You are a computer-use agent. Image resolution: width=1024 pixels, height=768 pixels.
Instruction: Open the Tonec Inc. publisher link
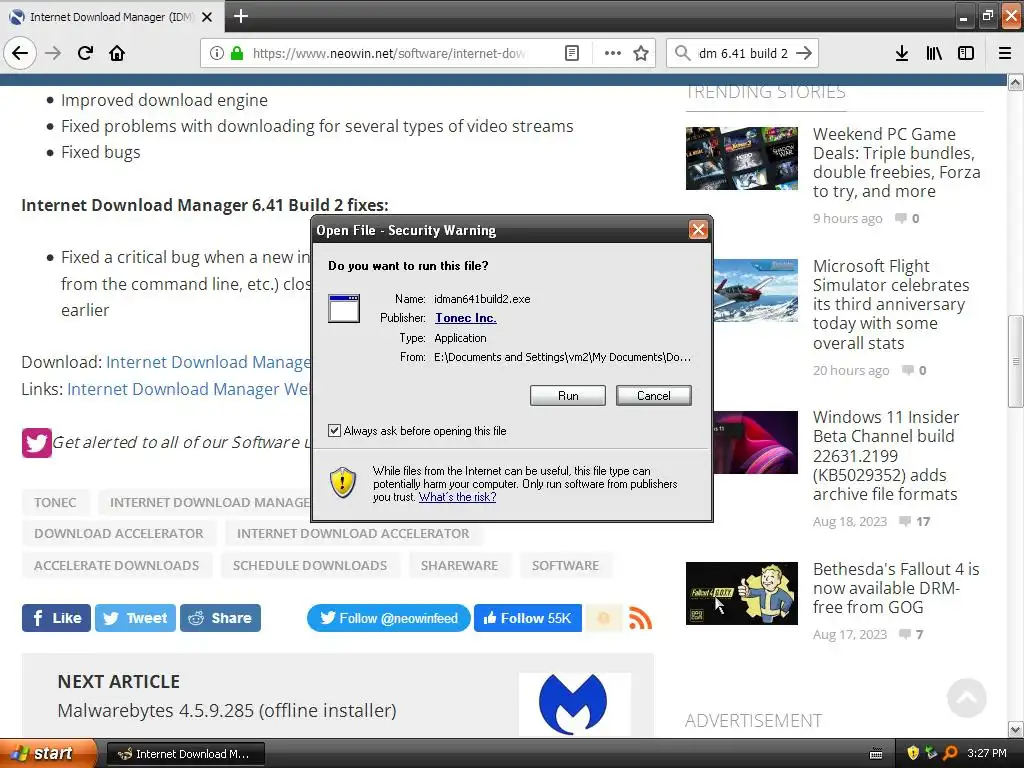click(466, 318)
